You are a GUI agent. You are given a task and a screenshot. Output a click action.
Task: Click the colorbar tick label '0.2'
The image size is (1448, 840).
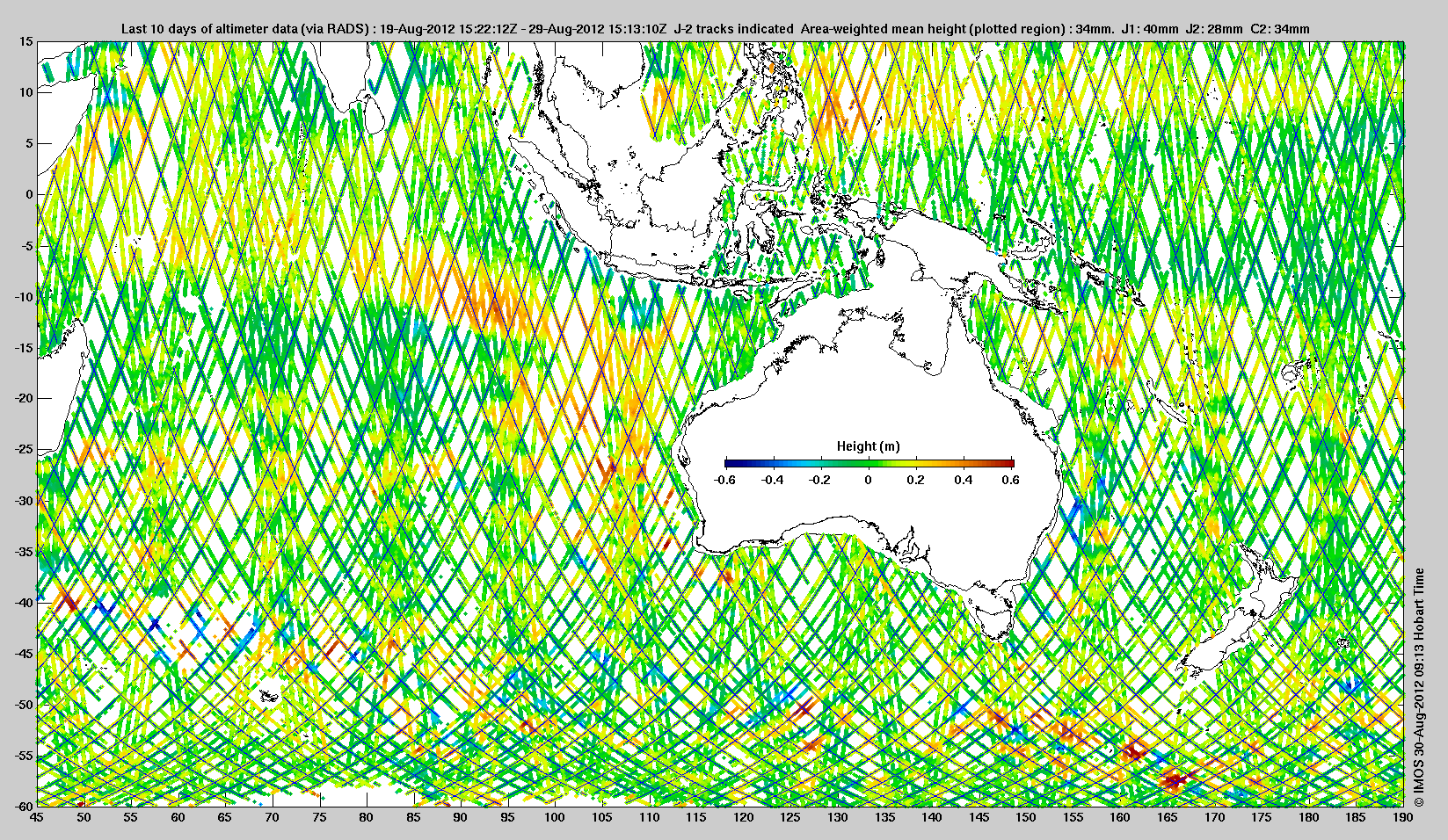(x=916, y=480)
